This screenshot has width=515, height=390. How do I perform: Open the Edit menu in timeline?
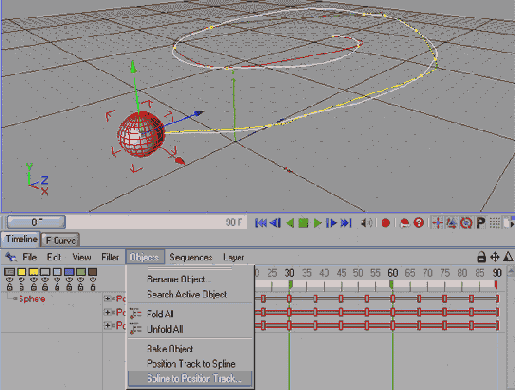point(54,257)
